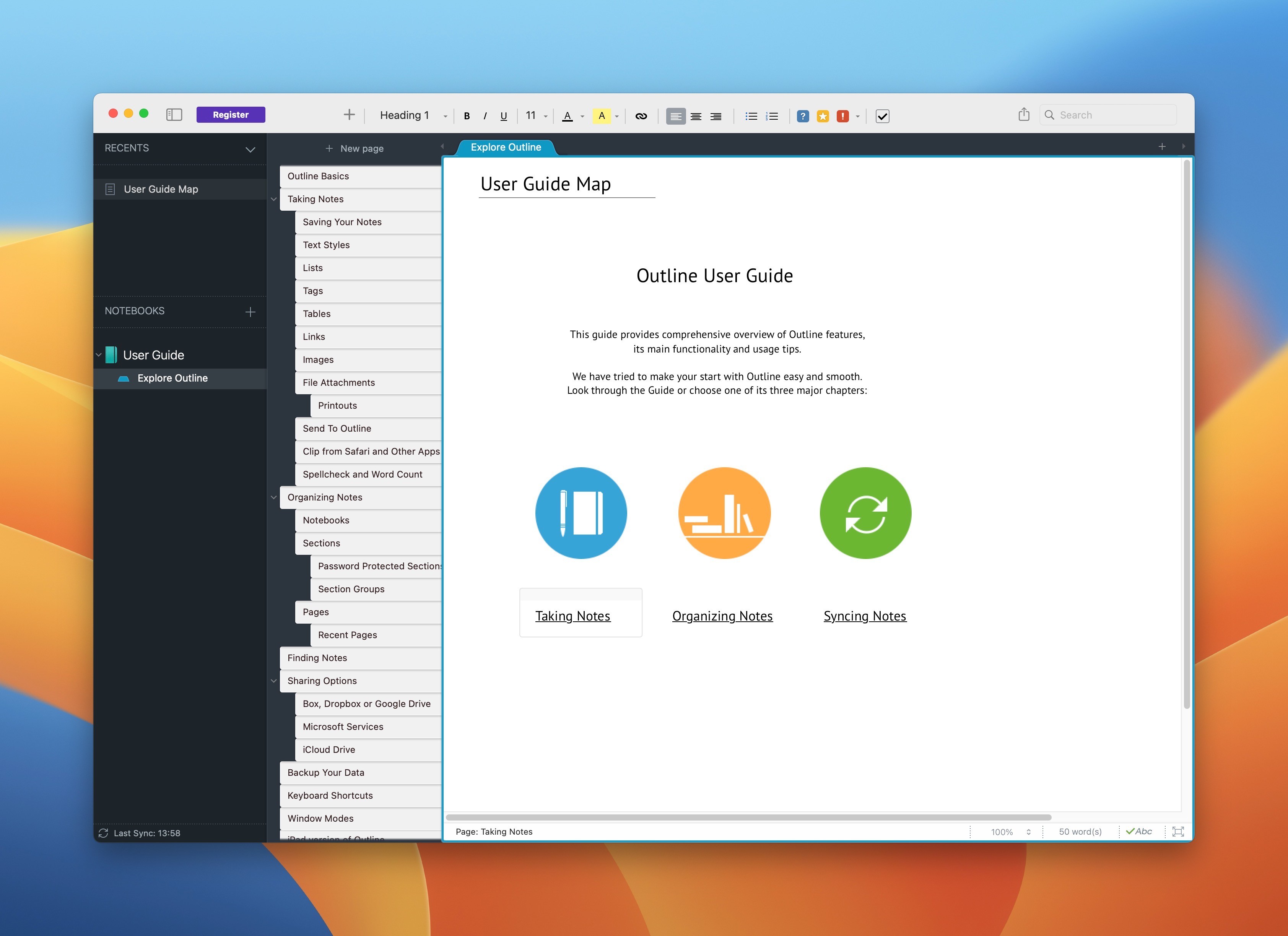The height and width of the screenshot is (936, 1288).
Task: Collapse the Taking Notes page group
Action: pos(274,199)
